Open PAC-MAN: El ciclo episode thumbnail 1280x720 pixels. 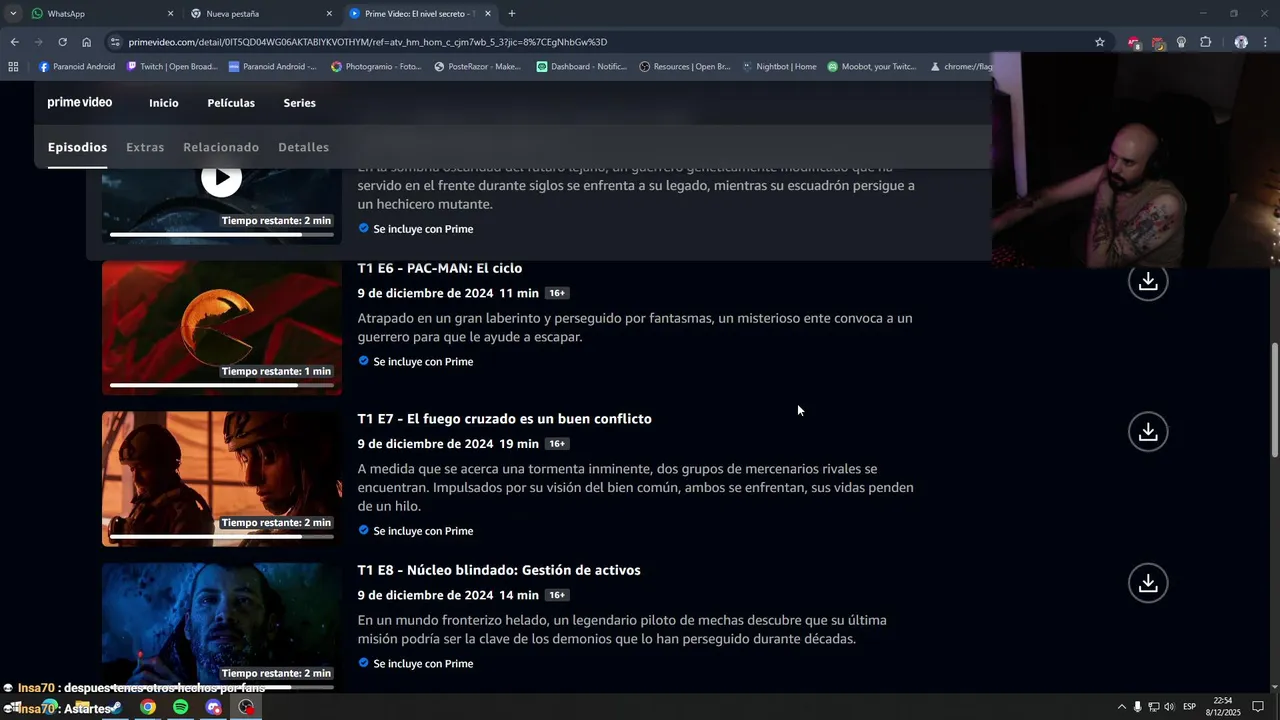pos(221,328)
